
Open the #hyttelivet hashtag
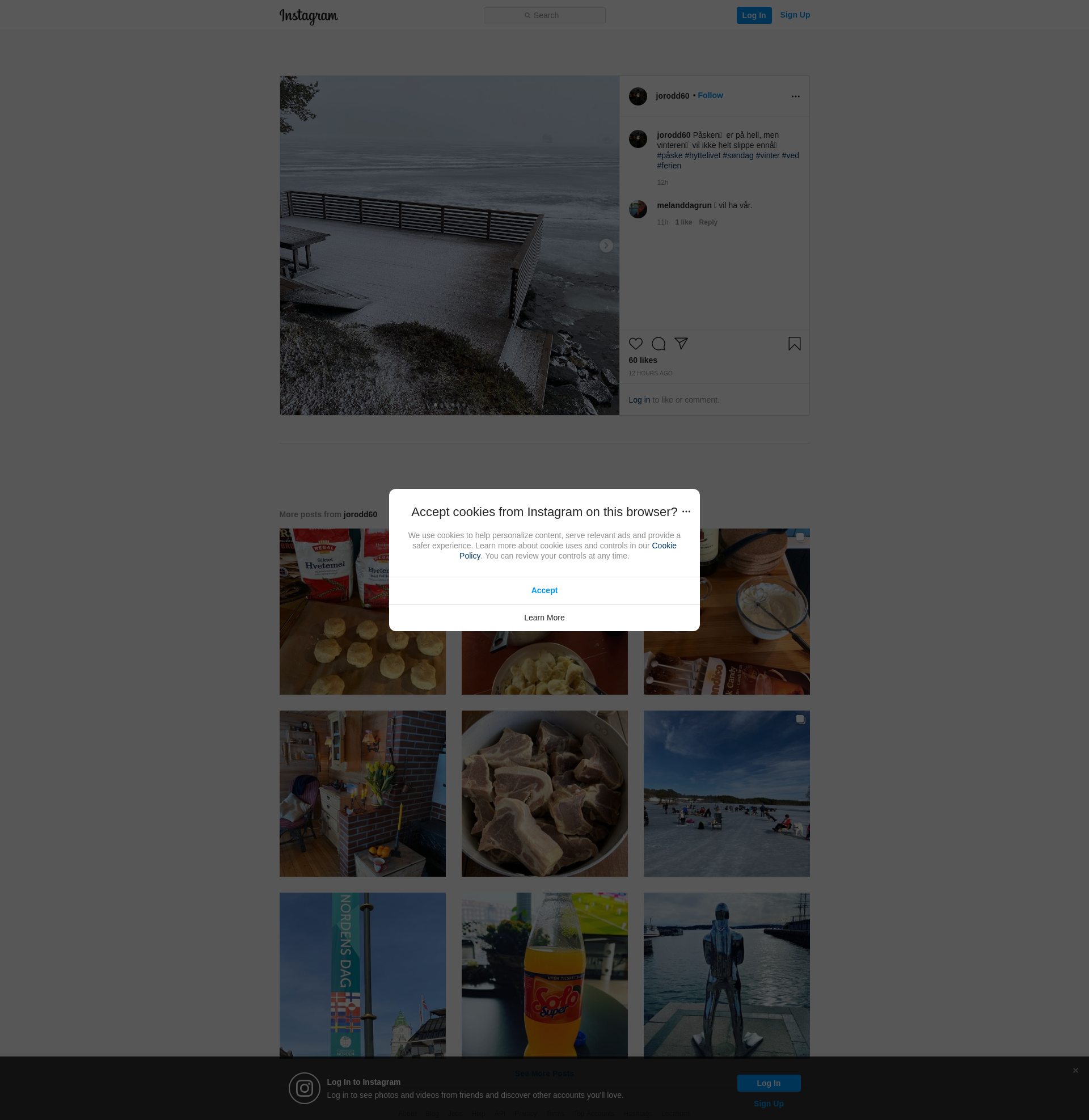pyautogui.click(x=702, y=155)
